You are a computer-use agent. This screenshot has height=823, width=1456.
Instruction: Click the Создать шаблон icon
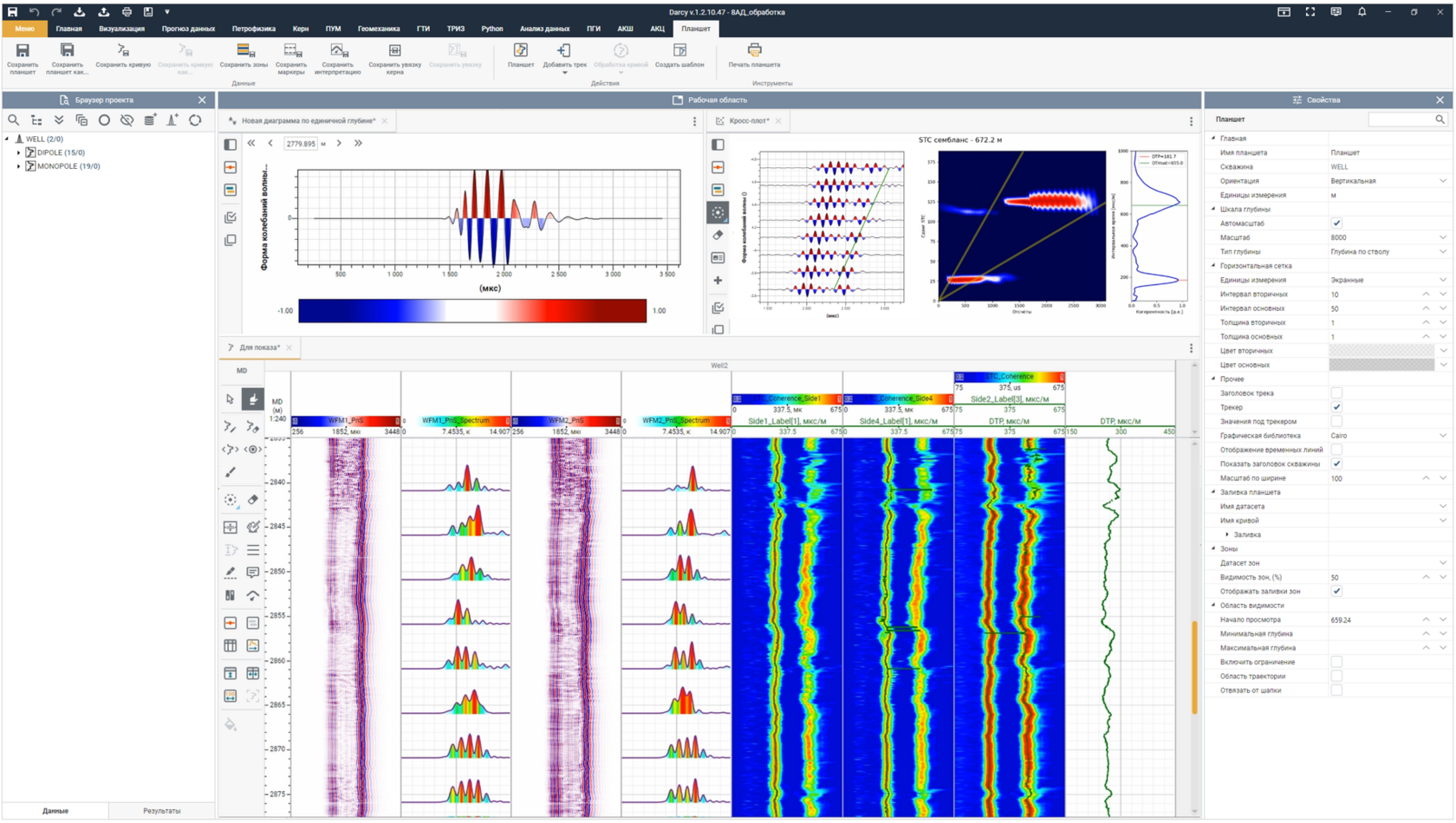tap(679, 51)
